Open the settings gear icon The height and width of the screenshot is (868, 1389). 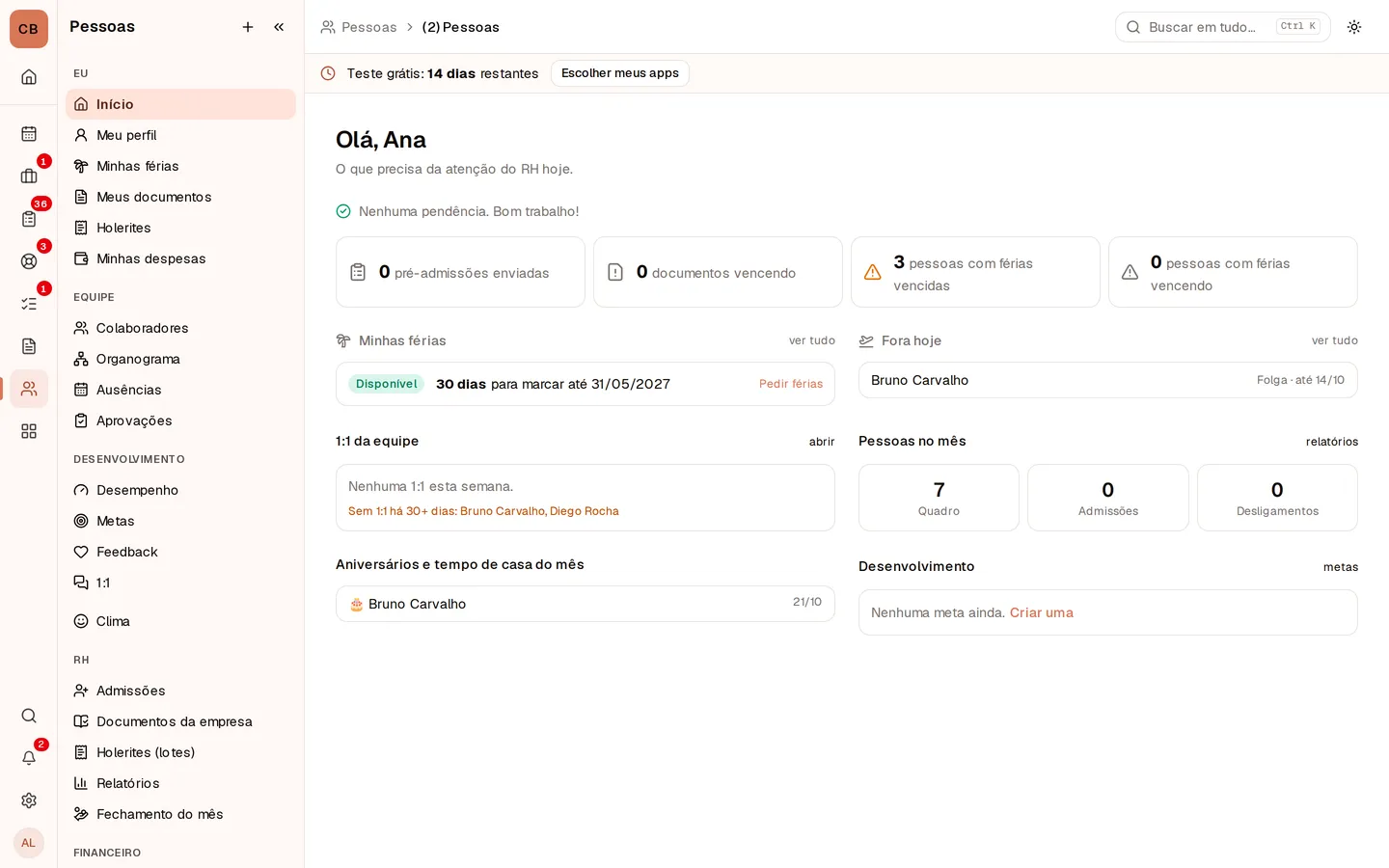coord(29,800)
